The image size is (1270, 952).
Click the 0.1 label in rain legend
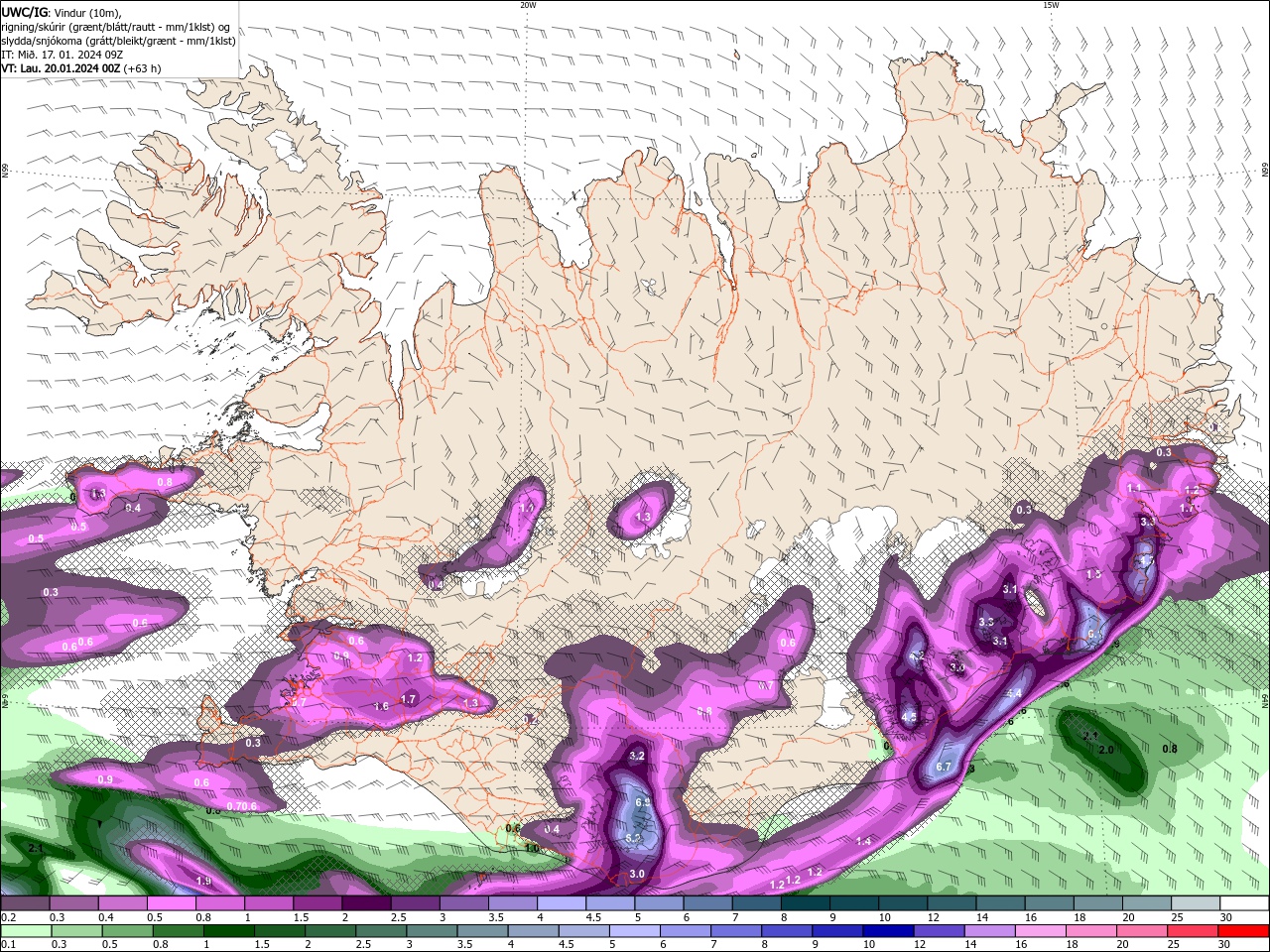8,945
